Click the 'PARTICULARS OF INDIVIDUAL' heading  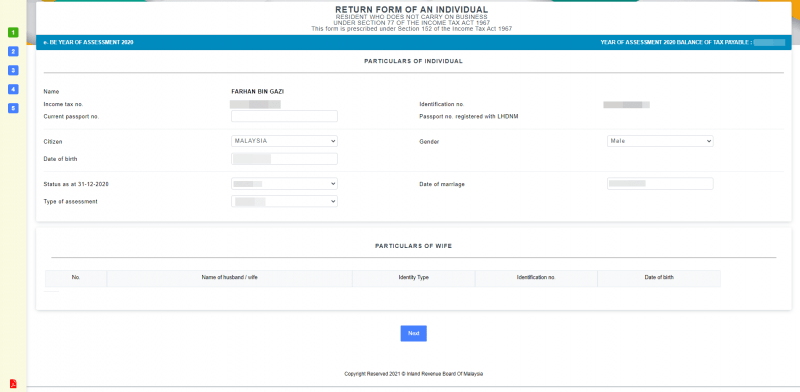click(413, 61)
